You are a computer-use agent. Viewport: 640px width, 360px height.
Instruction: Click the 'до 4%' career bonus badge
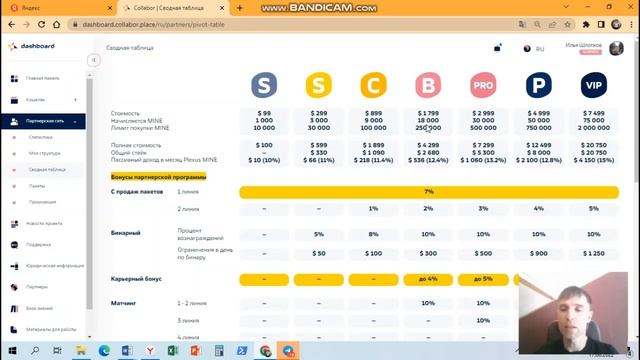pos(428,279)
